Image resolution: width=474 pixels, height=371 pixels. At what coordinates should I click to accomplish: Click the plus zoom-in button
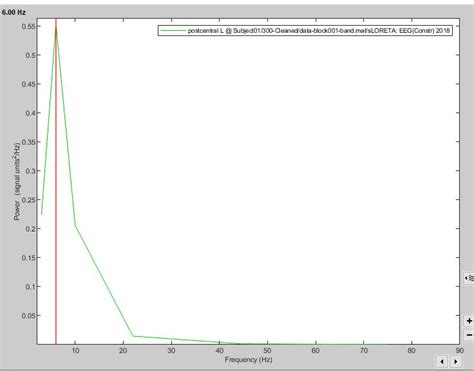pyautogui.click(x=469, y=321)
